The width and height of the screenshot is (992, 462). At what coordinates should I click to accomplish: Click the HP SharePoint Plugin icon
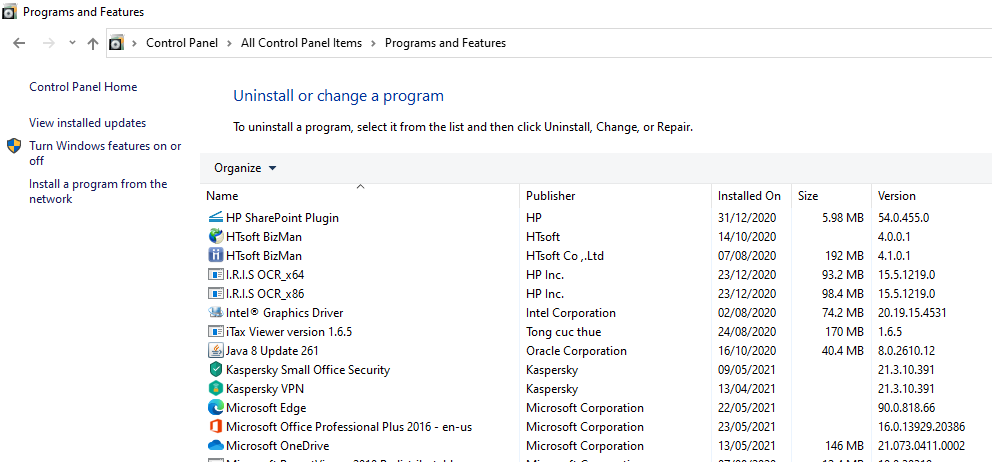(216, 218)
